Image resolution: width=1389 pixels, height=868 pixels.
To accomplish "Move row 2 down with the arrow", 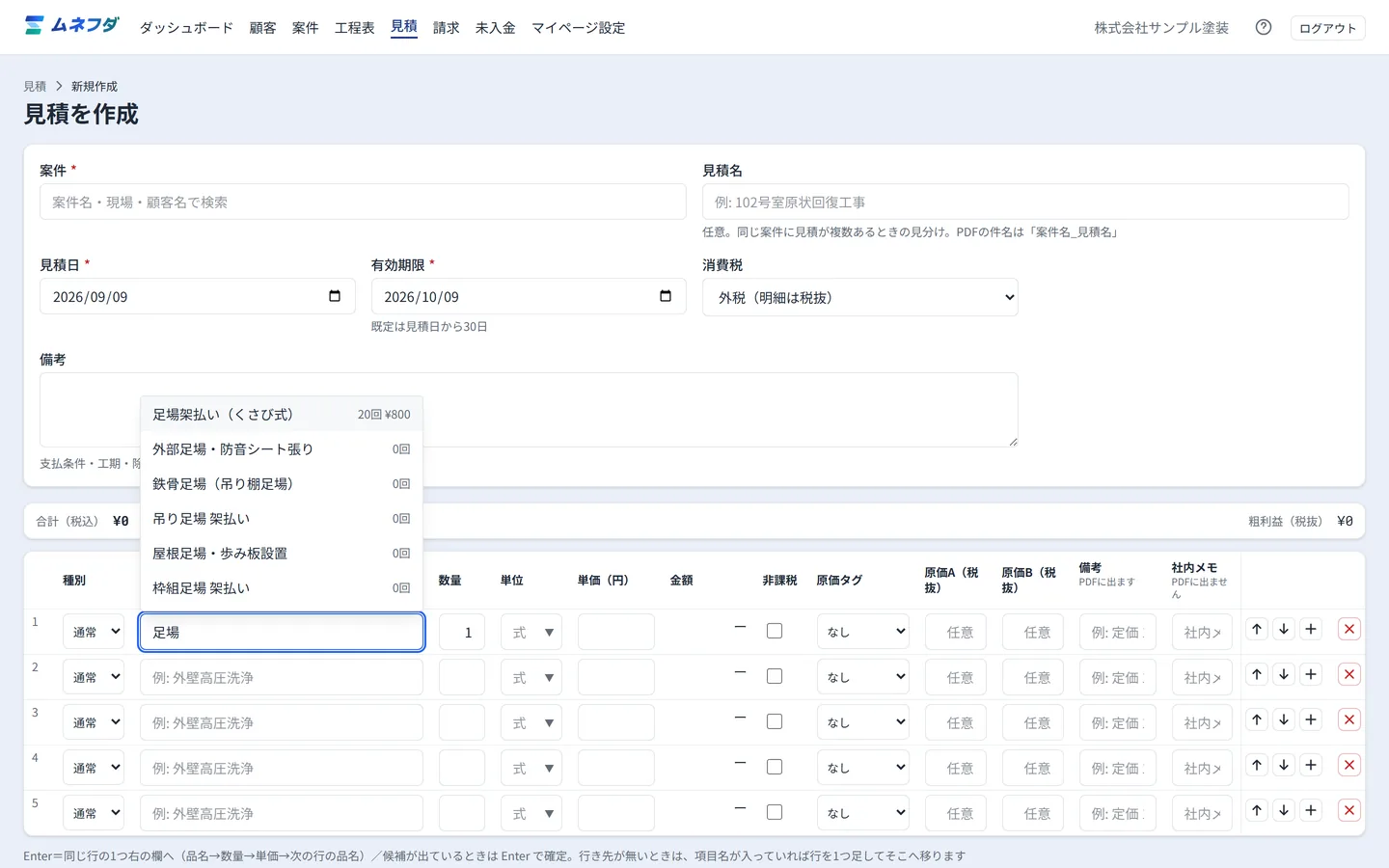I will 1284,674.
